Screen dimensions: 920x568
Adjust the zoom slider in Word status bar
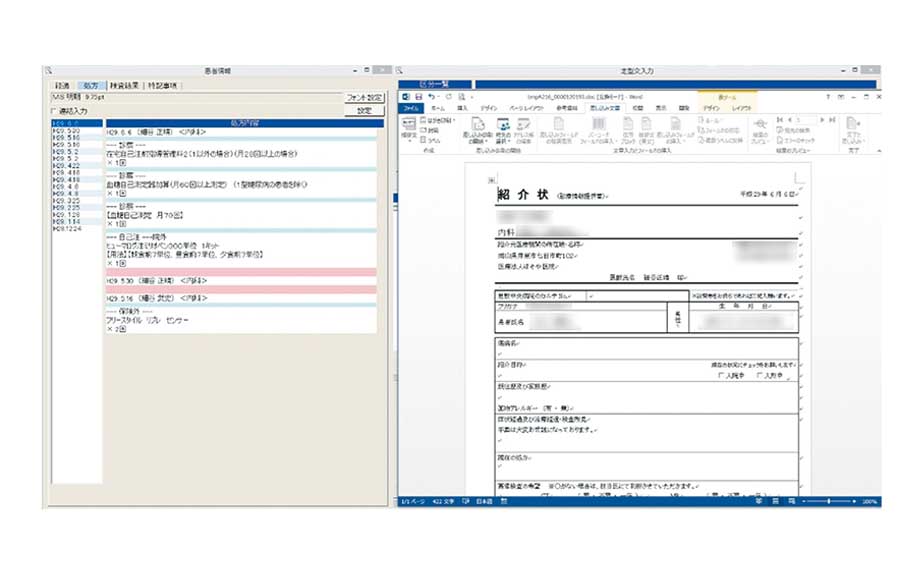pyautogui.click(x=830, y=501)
